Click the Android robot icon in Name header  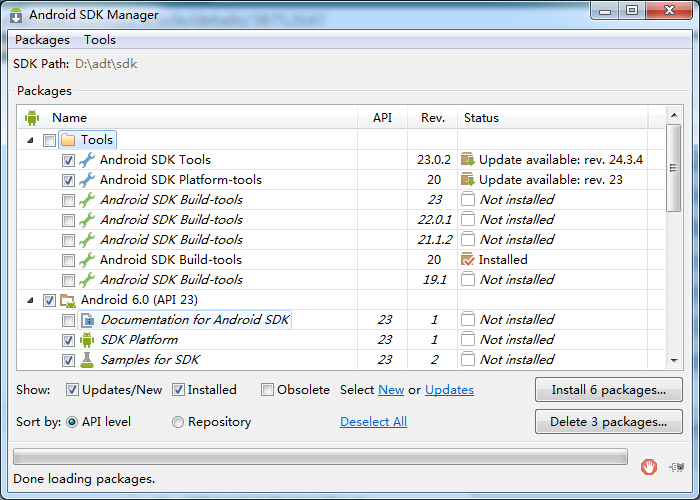click(x=32, y=118)
